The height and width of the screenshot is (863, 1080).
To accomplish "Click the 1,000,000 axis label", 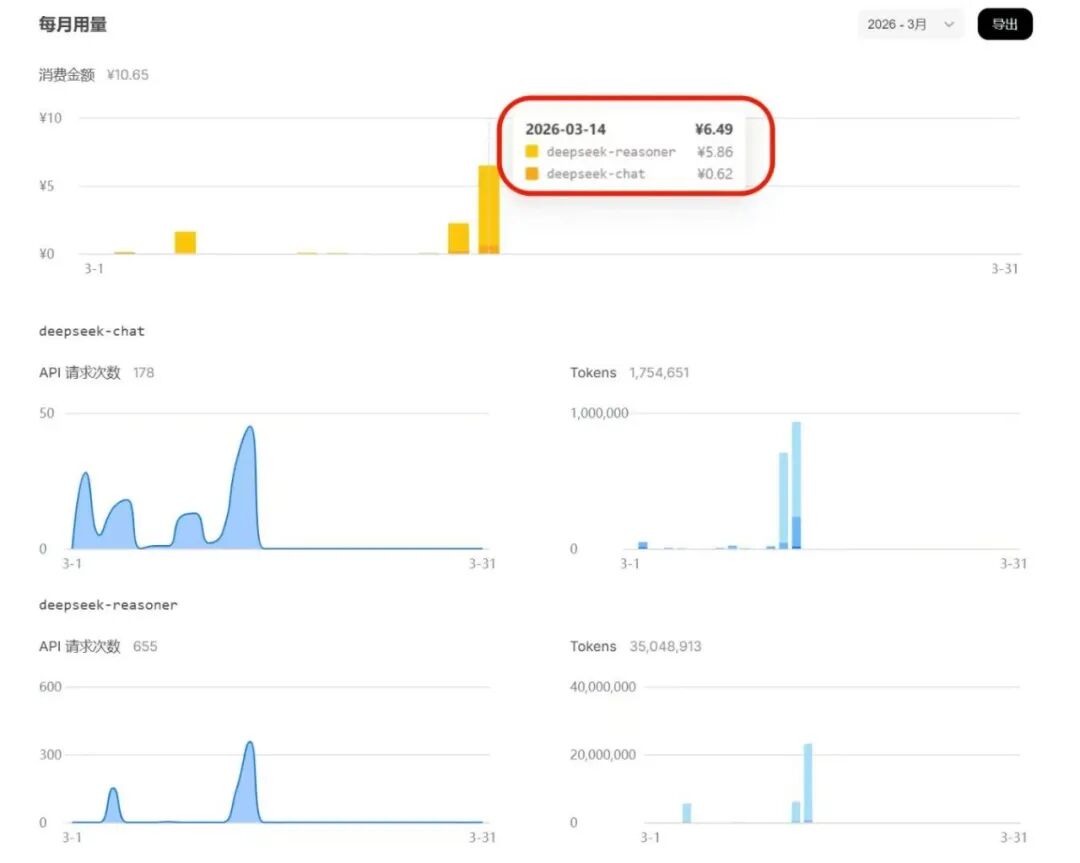I will coord(599,413).
